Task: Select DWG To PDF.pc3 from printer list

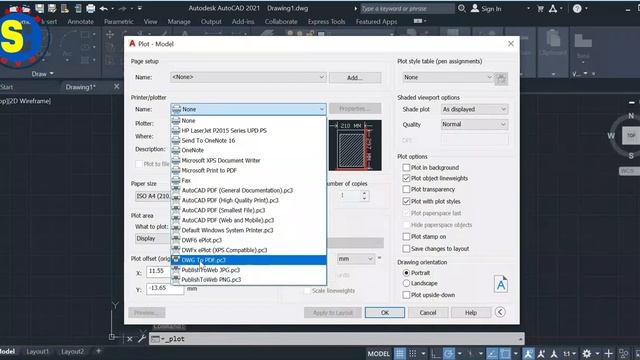Action: pyautogui.click(x=249, y=260)
